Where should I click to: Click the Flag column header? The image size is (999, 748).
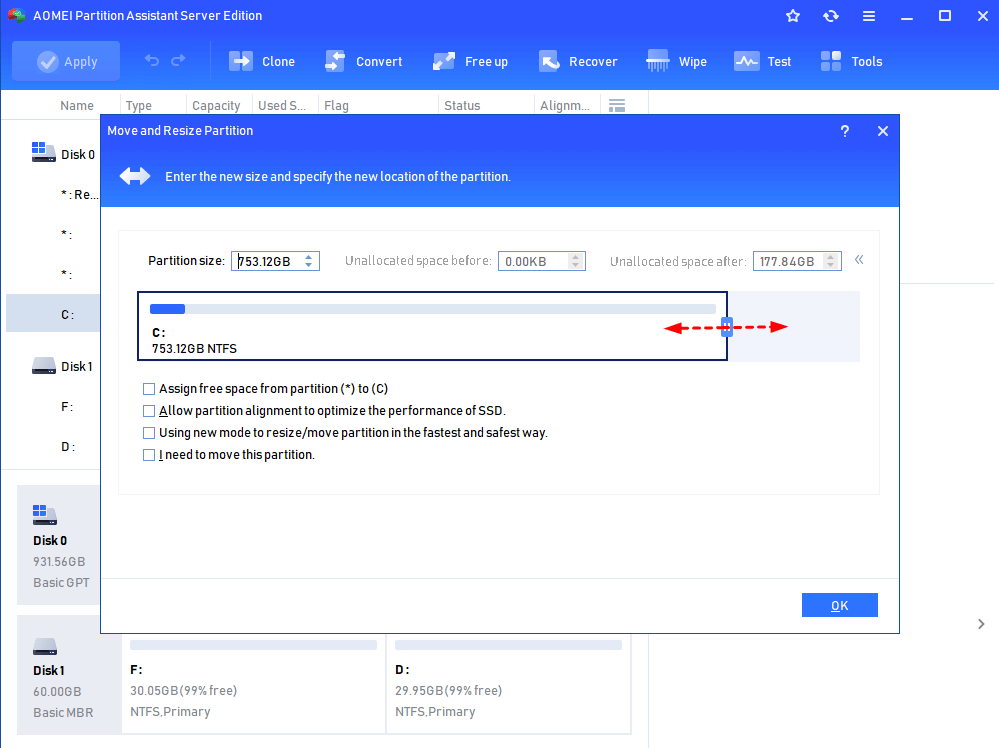(x=336, y=105)
